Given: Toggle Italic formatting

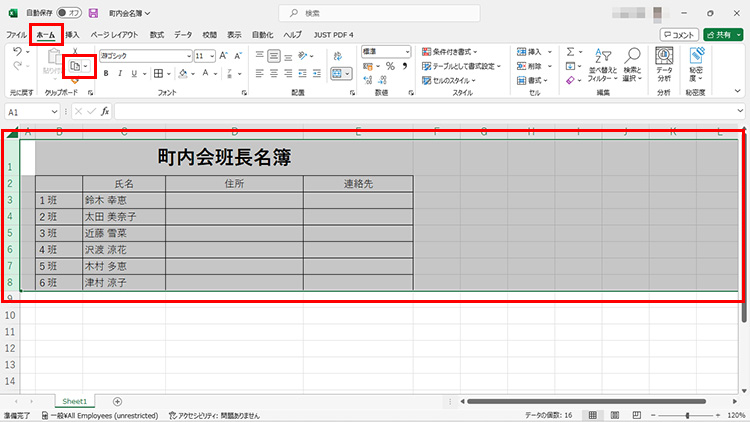Looking at the screenshot, I should [x=119, y=73].
